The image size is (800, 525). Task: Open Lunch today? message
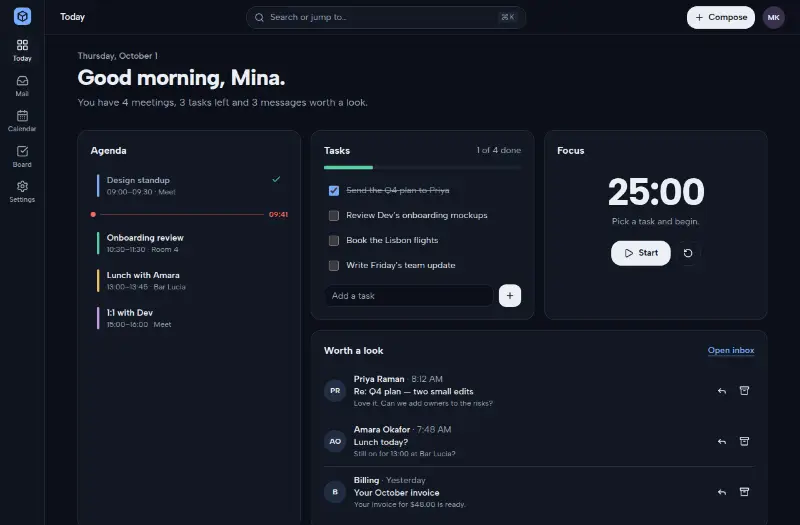click(x=381, y=442)
